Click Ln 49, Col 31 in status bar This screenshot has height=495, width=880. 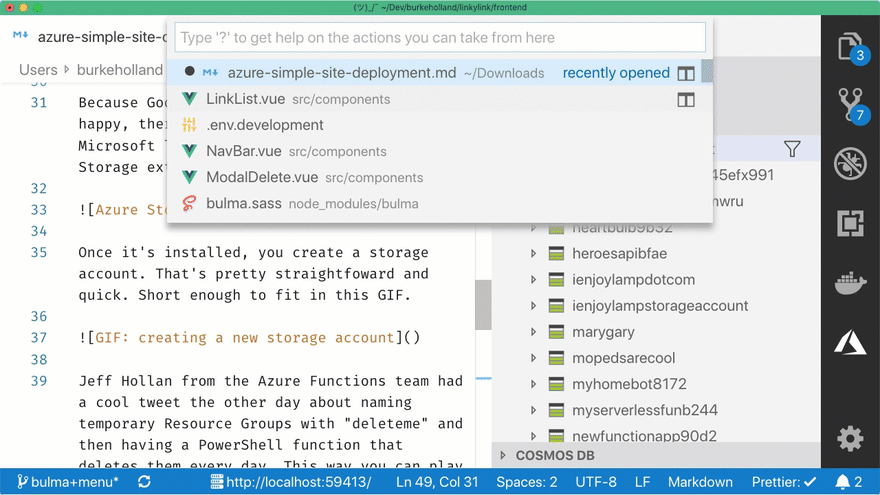(437, 482)
